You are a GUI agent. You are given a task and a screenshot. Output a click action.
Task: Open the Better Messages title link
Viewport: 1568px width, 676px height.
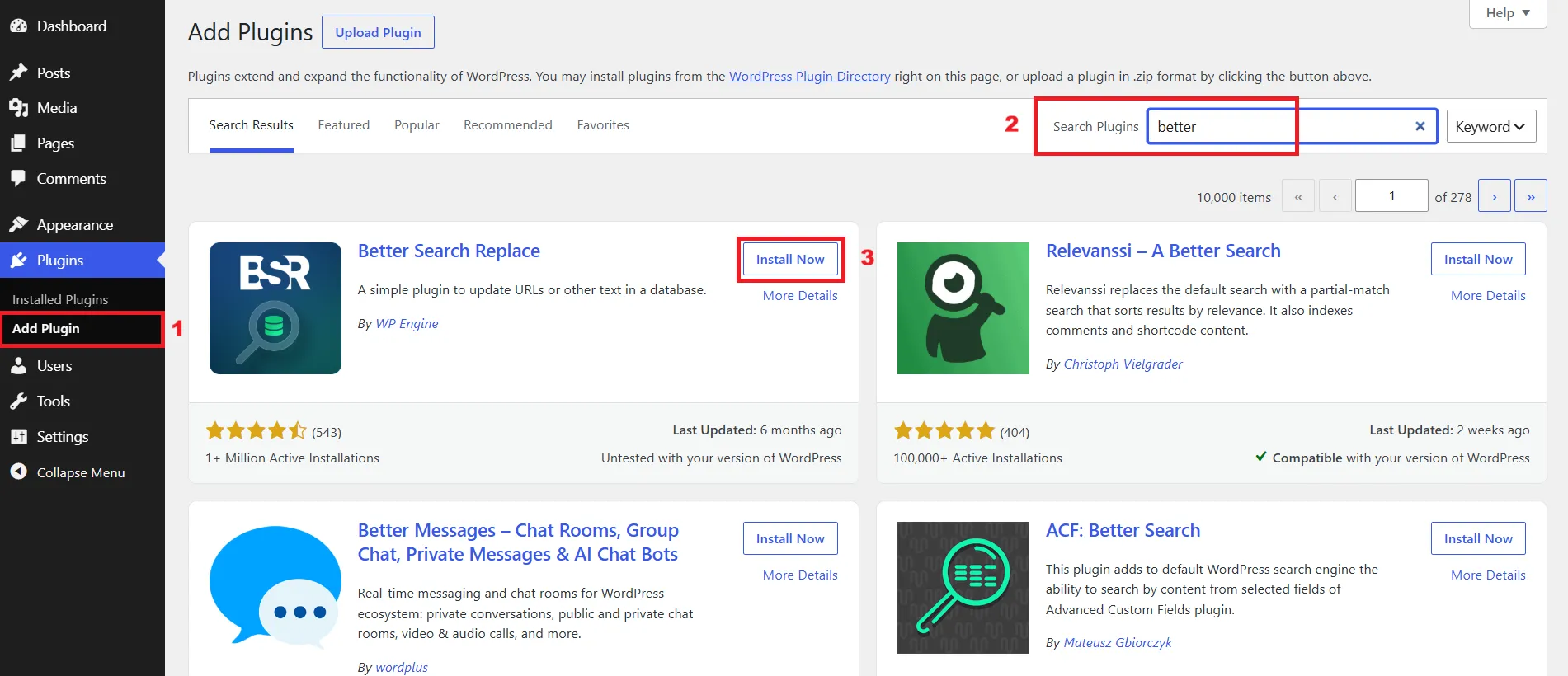pyautogui.click(x=518, y=542)
